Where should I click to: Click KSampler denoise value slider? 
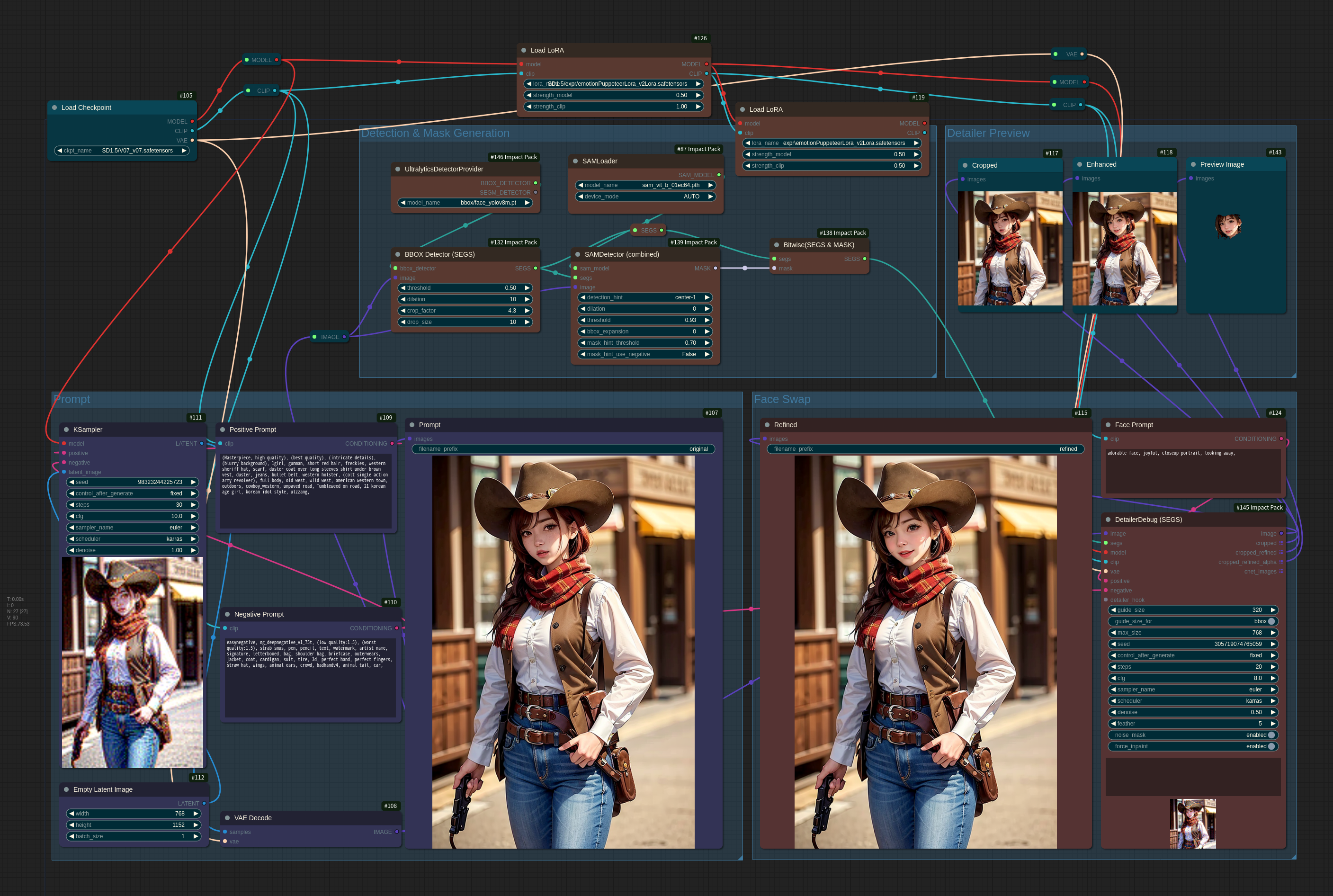[132, 550]
